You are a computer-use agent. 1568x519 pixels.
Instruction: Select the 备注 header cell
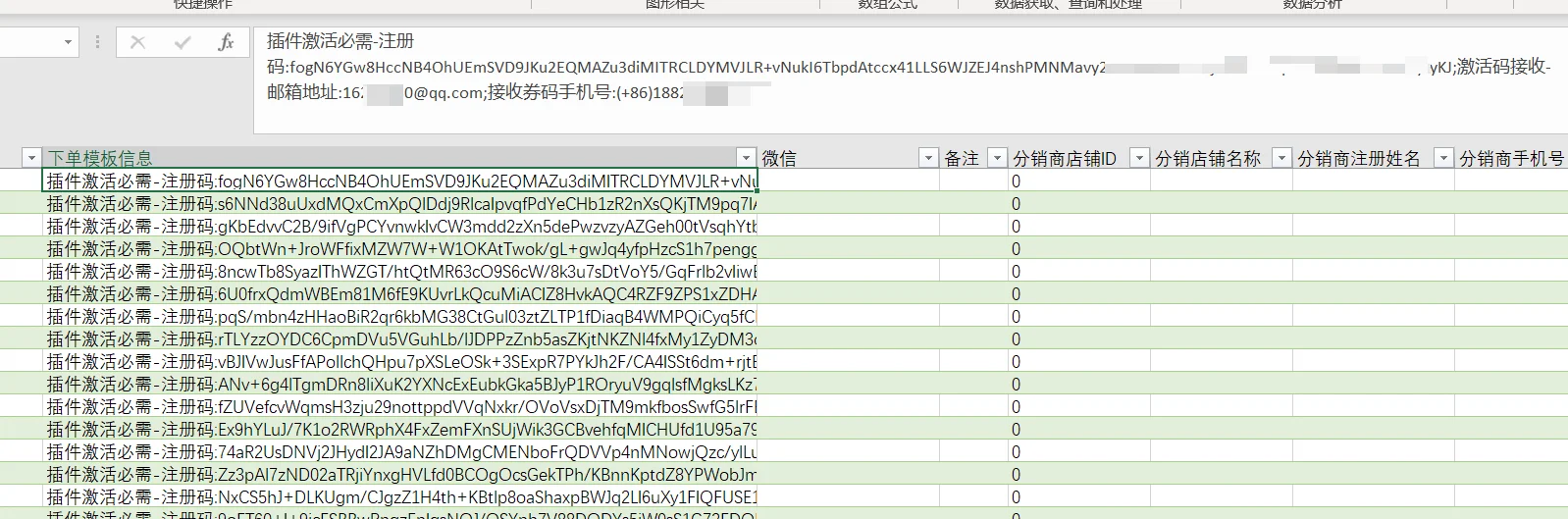pos(974,158)
